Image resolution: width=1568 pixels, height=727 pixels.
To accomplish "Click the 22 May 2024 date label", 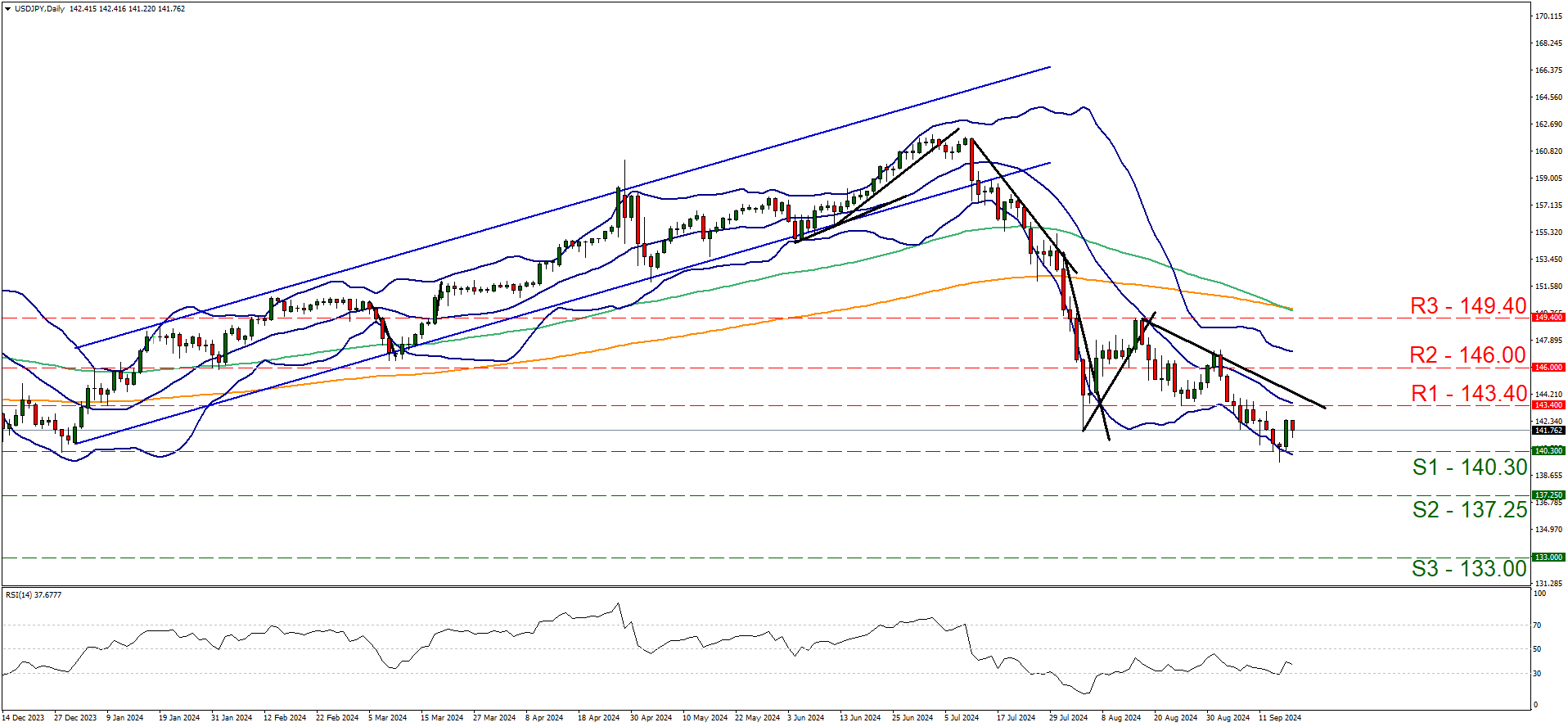I will [x=757, y=718].
